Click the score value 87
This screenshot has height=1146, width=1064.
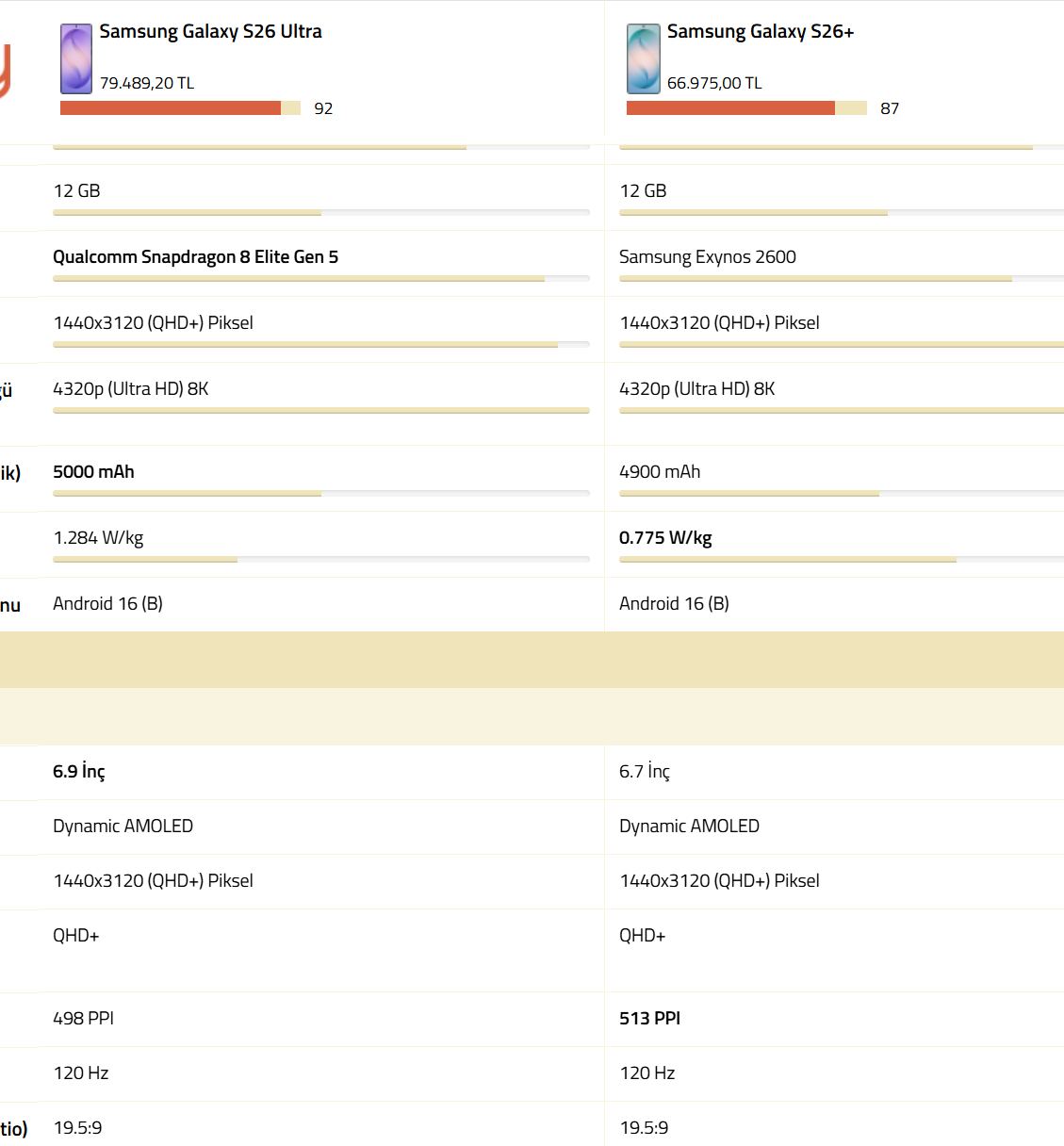(x=890, y=108)
